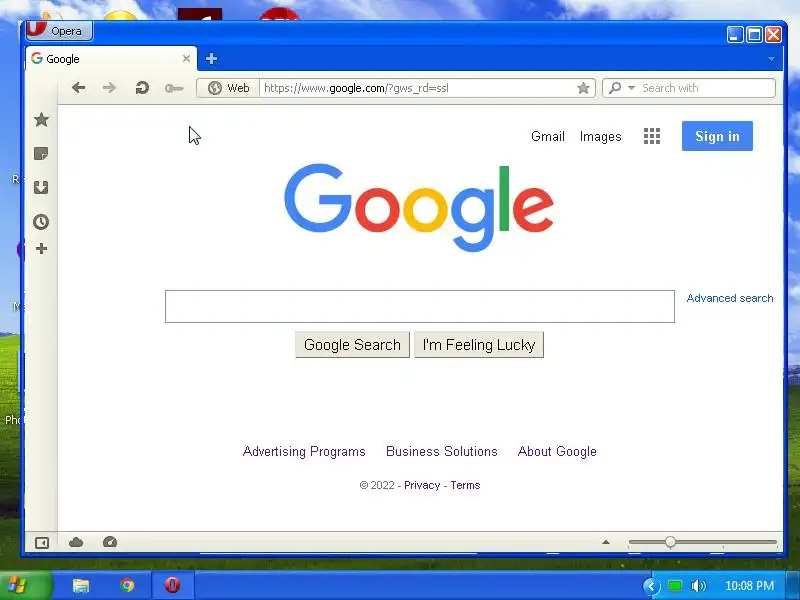
Task: Open a new tab with plus button
Action: 211,59
